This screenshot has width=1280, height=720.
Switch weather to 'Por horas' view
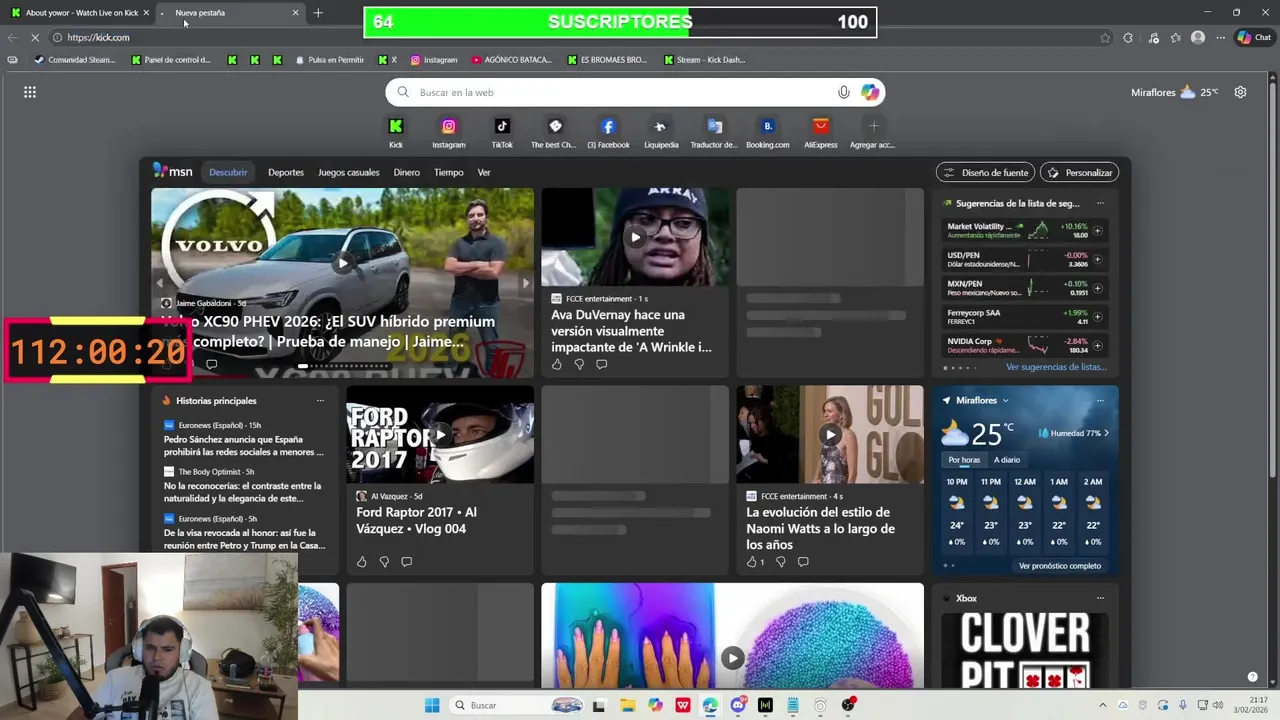(x=964, y=460)
